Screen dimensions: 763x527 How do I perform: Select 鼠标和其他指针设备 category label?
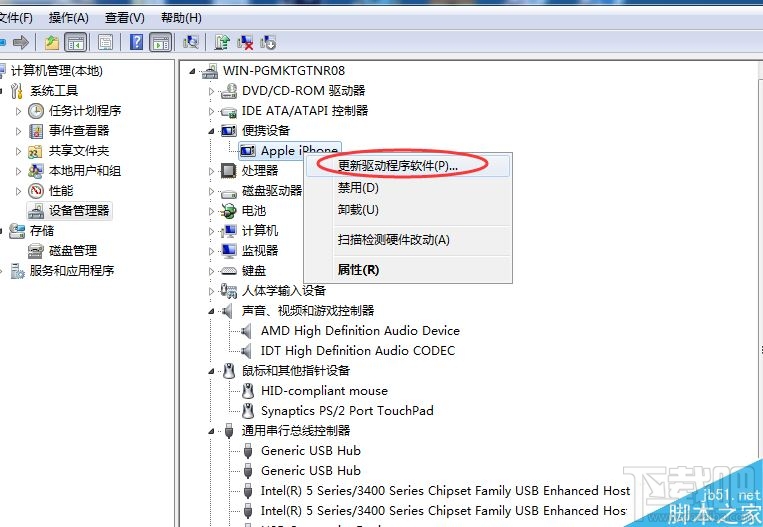coord(296,371)
